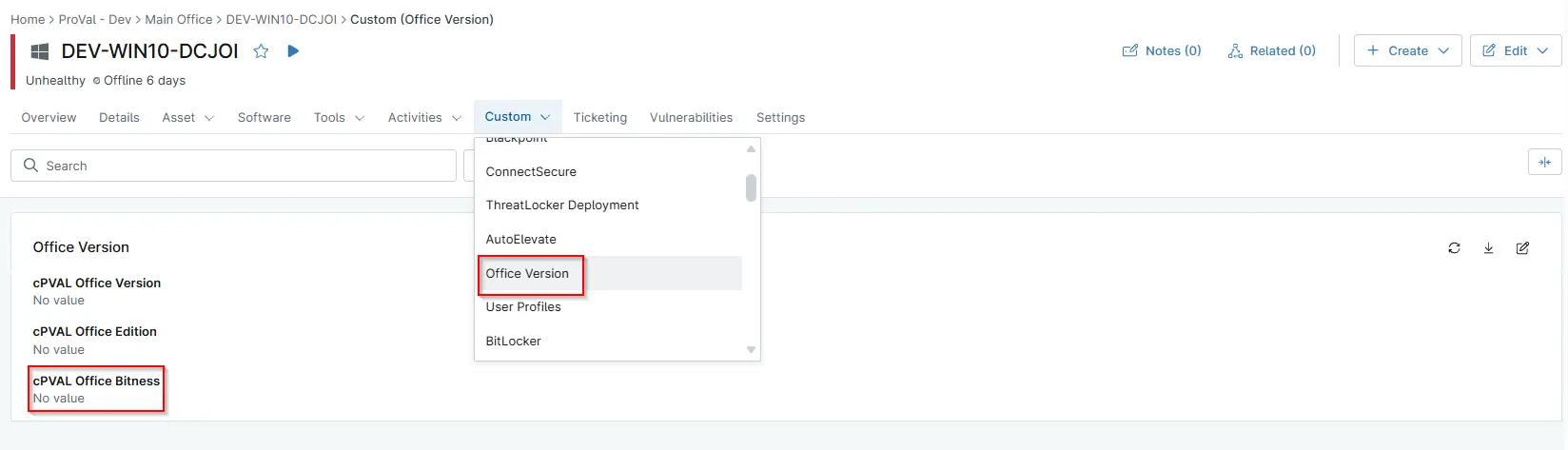The image size is (1568, 450).
Task: Go to Home in breadcrumb
Action: point(28,19)
